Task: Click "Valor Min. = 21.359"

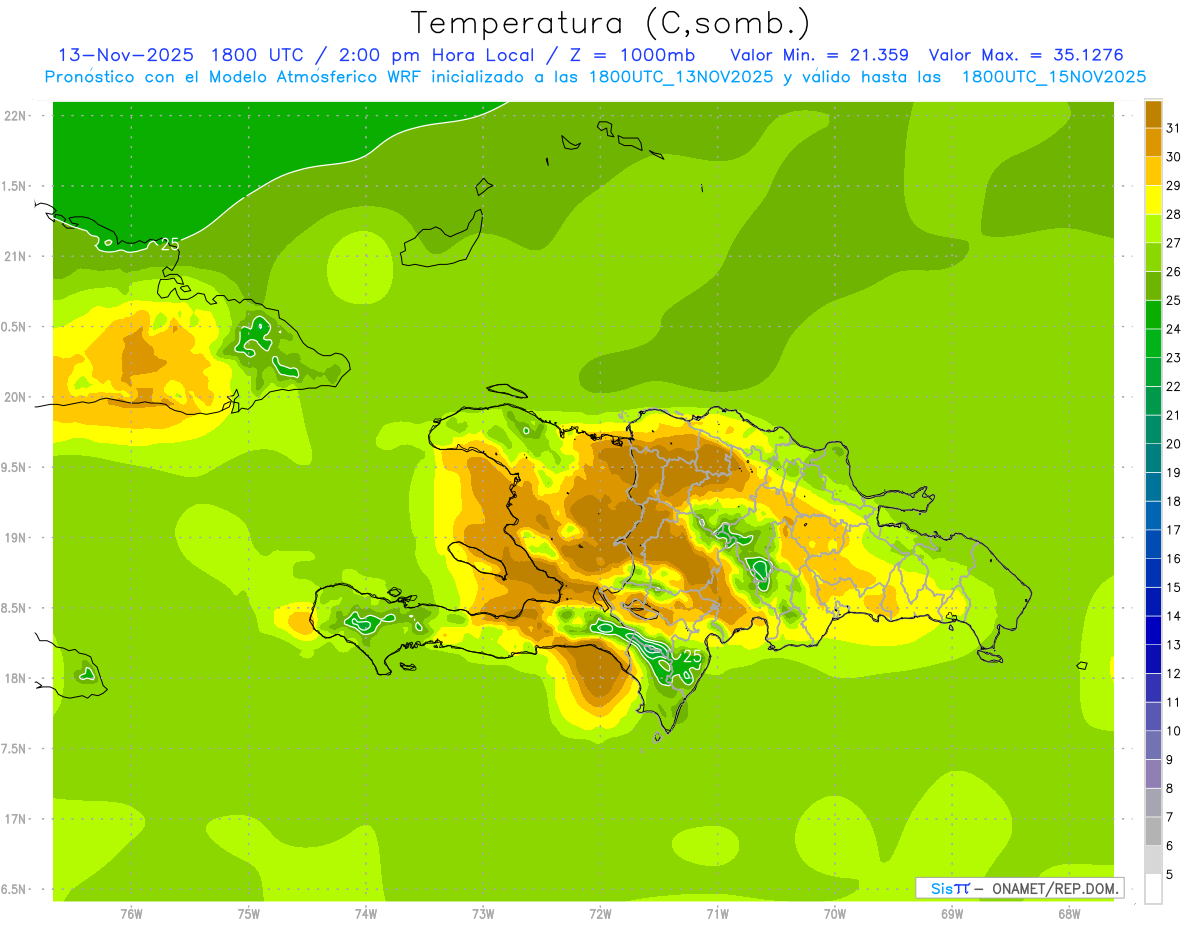Action: [x=819, y=55]
